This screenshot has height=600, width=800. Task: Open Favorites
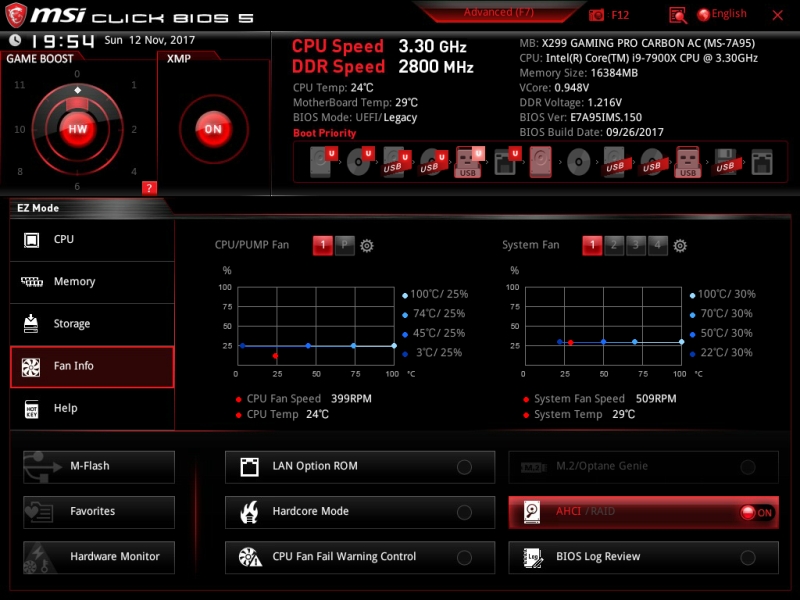coord(99,512)
